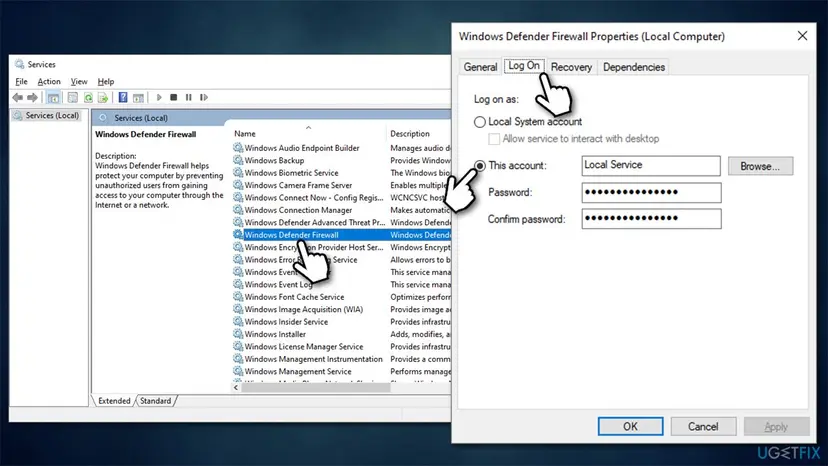Switch to the General tab
Screen dimensions: 828x466
coord(480,67)
